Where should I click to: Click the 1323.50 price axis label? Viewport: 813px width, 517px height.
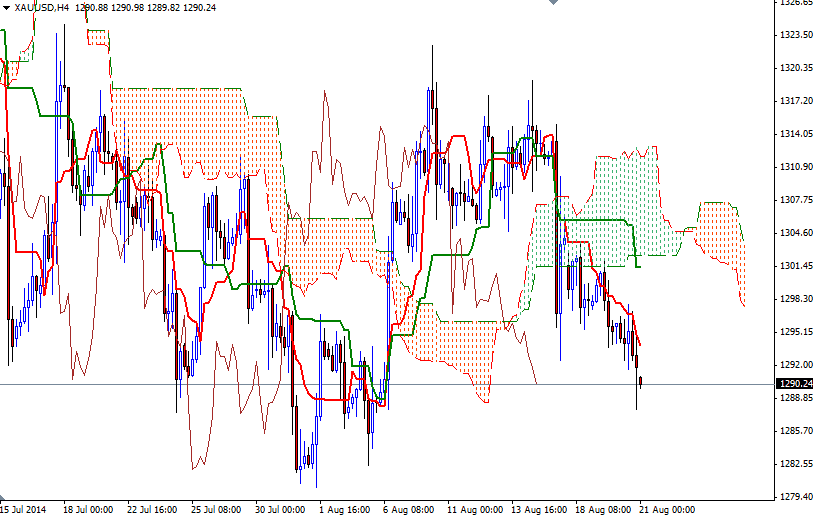tap(796, 35)
